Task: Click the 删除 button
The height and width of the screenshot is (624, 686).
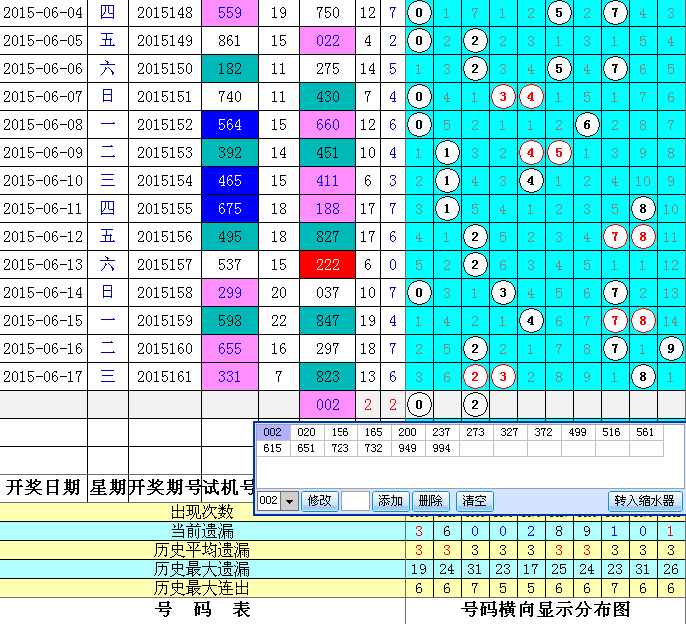Action: (x=430, y=501)
